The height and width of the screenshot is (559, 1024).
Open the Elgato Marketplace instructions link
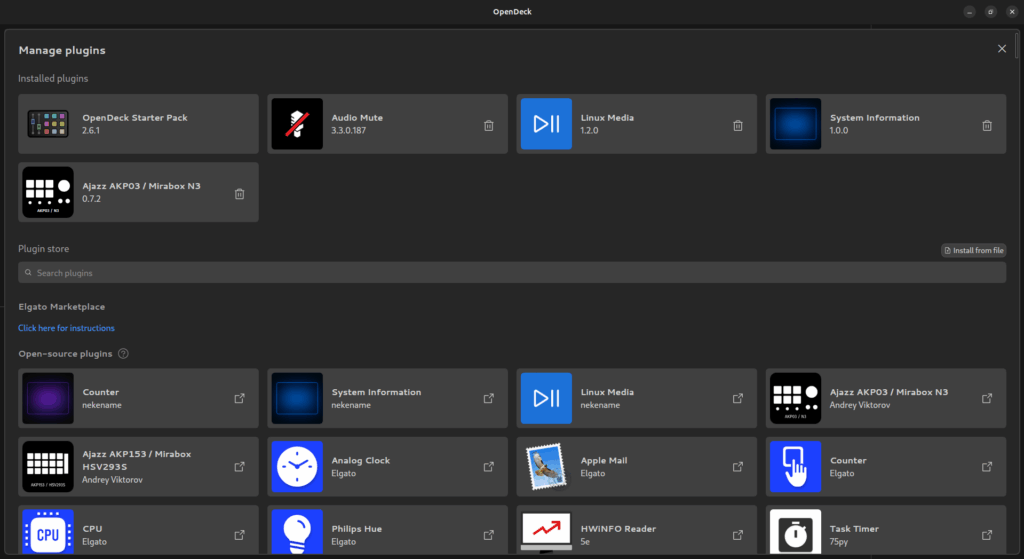pyautogui.click(x=66, y=328)
